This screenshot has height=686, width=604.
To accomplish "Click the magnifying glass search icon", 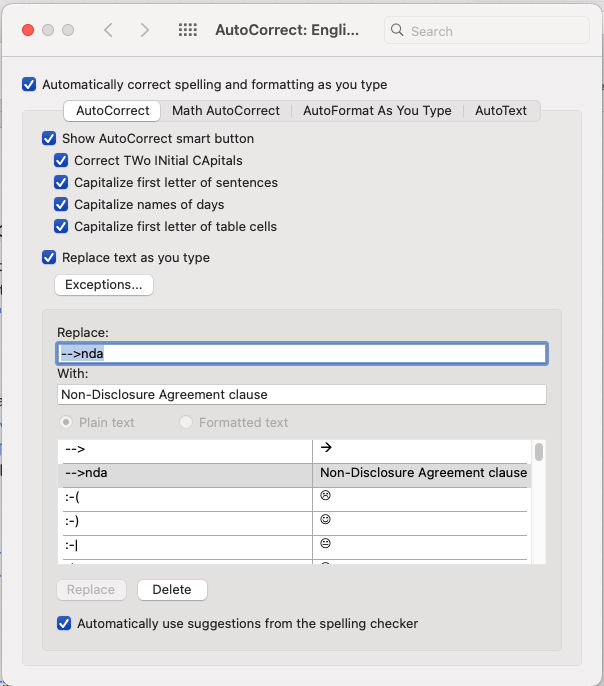I will [397, 30].
